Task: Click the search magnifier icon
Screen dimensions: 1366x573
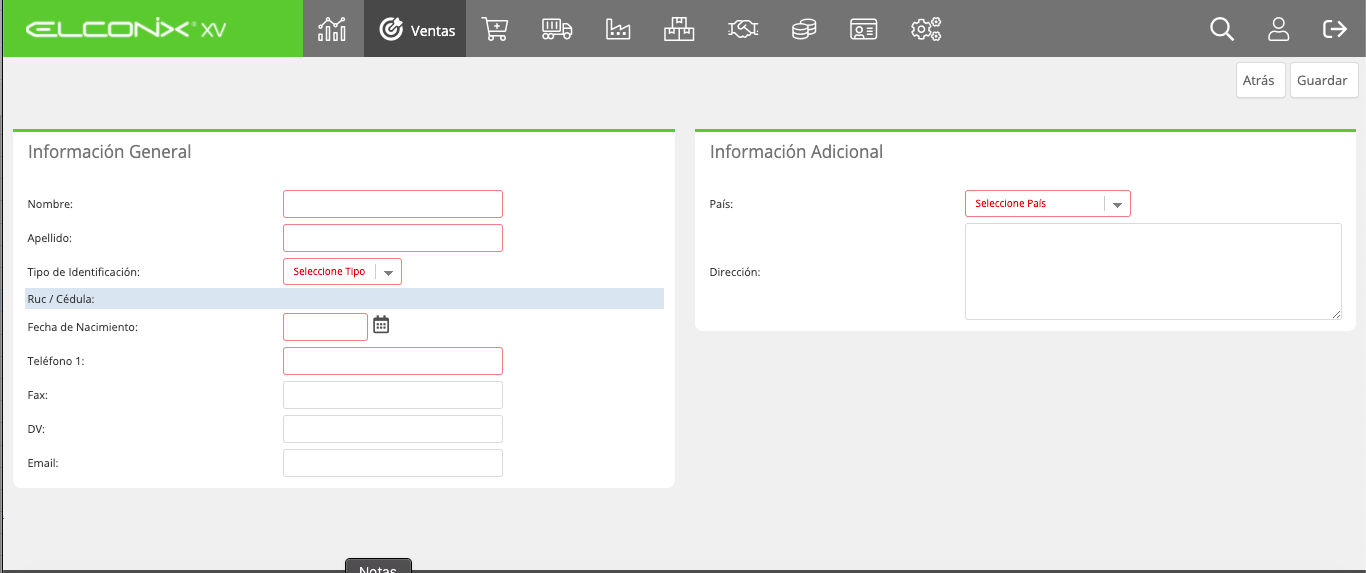Action: 1222,29
